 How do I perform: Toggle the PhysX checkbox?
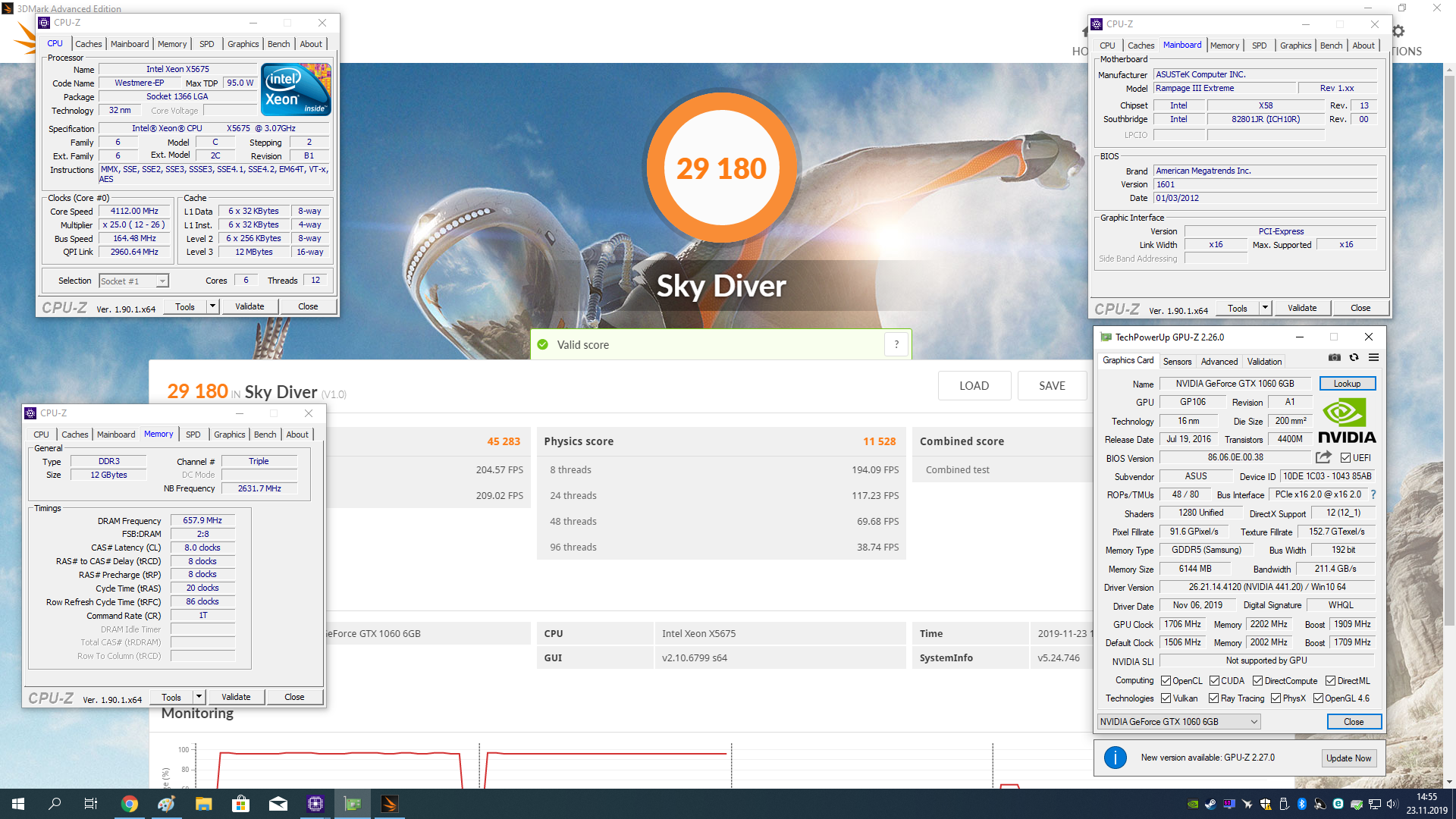click(x=1276, y=698)
